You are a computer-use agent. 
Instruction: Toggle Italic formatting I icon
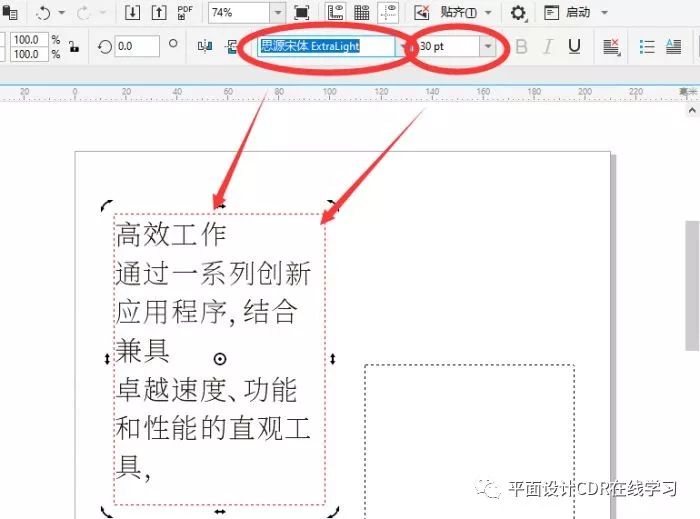pos(548,46)
